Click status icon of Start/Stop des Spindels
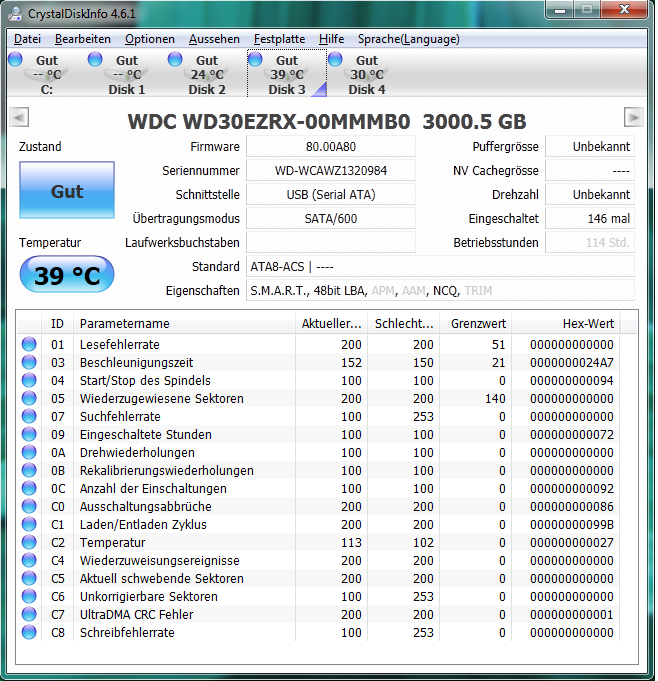Screen dimensions: 658x681 [x=29, y=380]
